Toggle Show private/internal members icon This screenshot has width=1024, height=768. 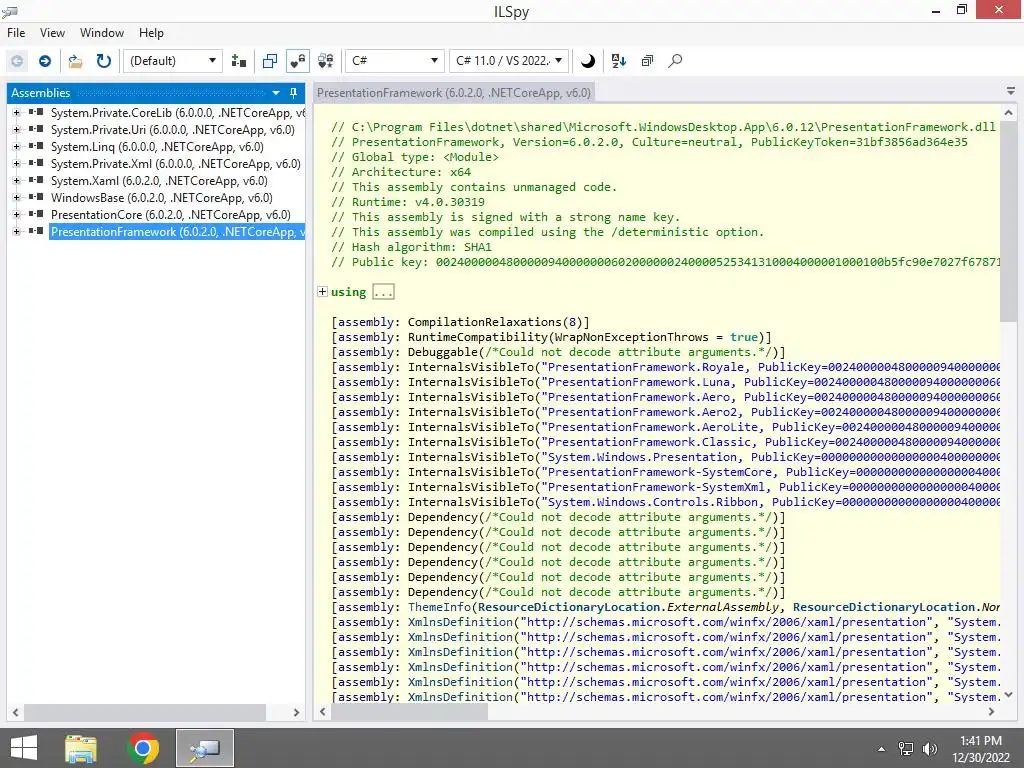click(298, 61)
